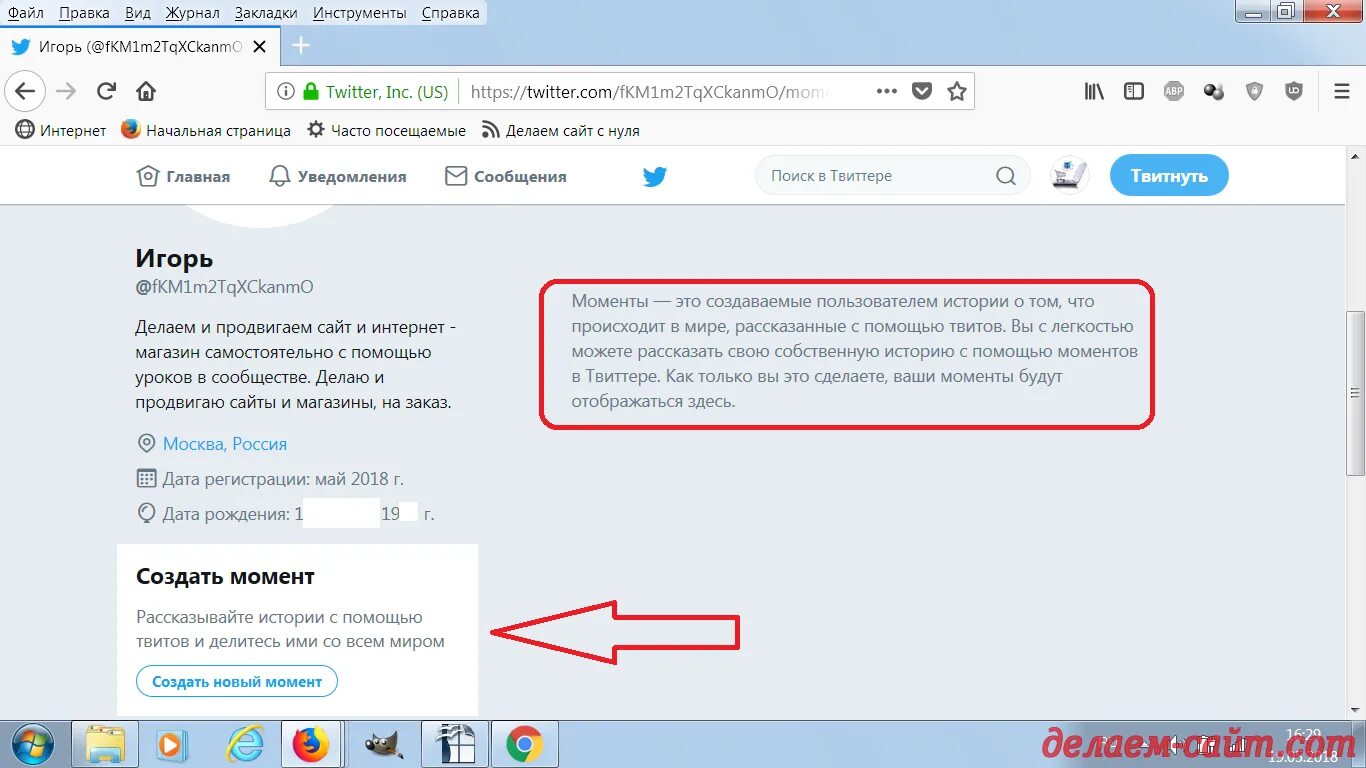Viewport: 1366px width, 768px height.
Task: Open new browser tab with plus
Action: (301, 46)
